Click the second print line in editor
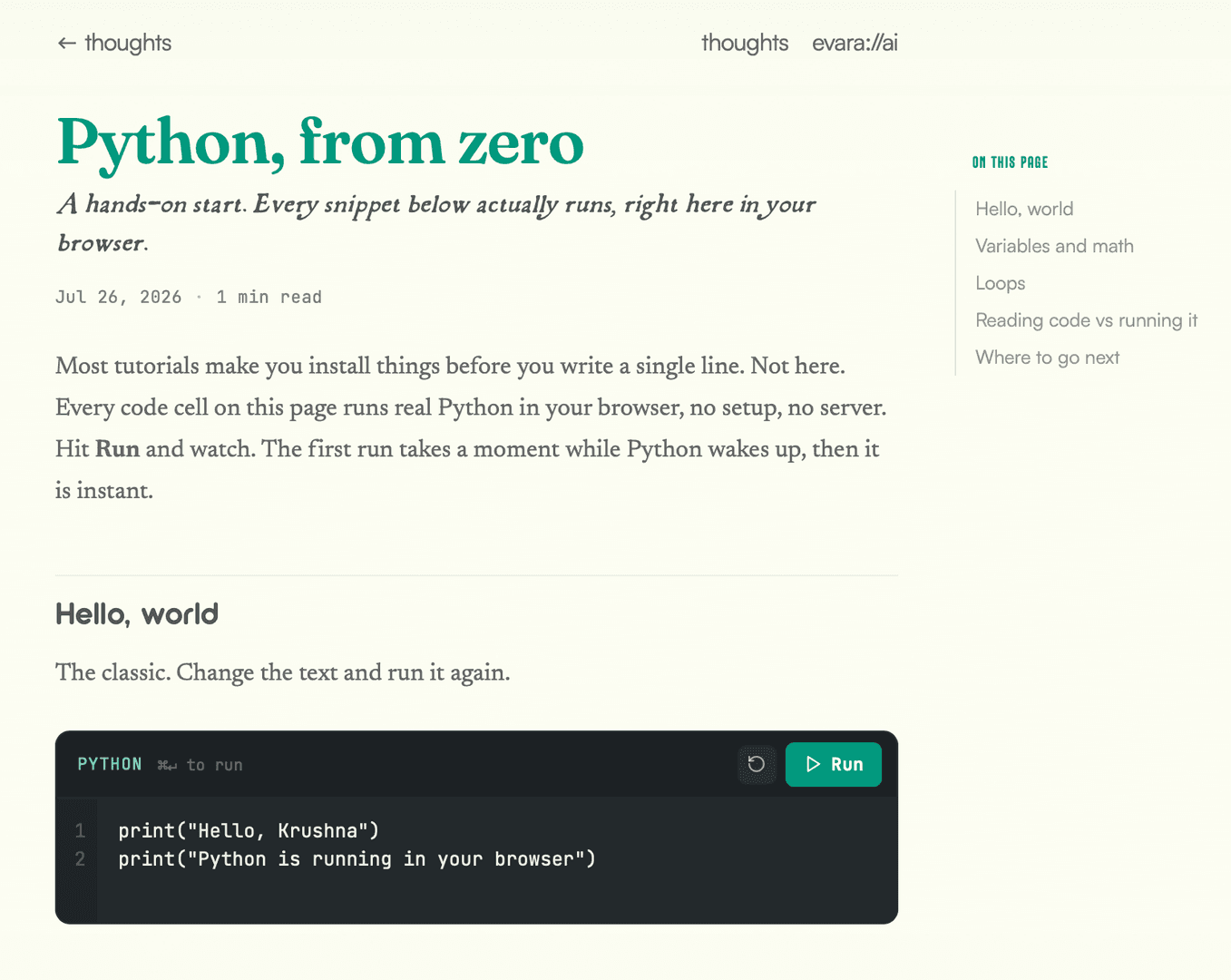This screenshot has height=980, width=1231. tap(357, 858)
